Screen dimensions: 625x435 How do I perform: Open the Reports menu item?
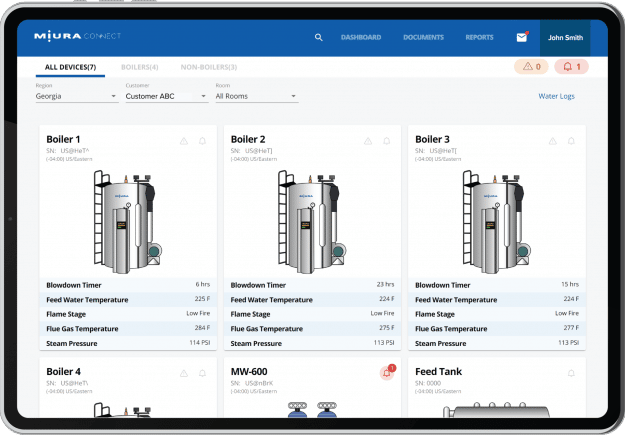(480, 37)
